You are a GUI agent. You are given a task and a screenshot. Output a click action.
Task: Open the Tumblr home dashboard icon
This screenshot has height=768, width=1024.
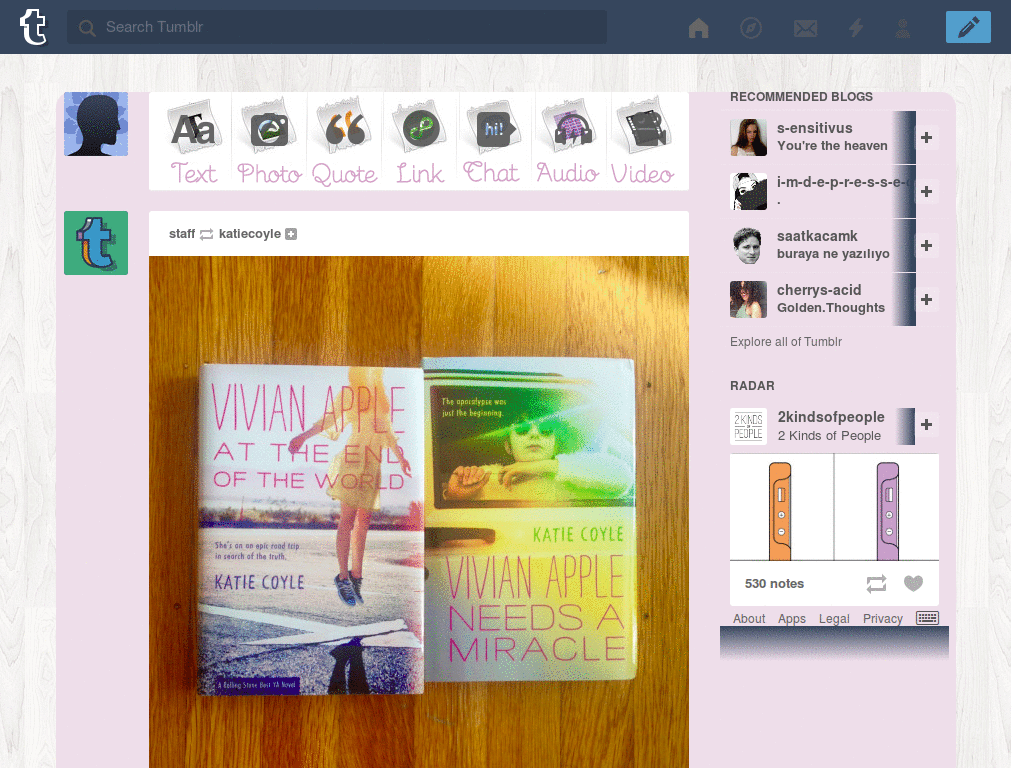[698, 27]
